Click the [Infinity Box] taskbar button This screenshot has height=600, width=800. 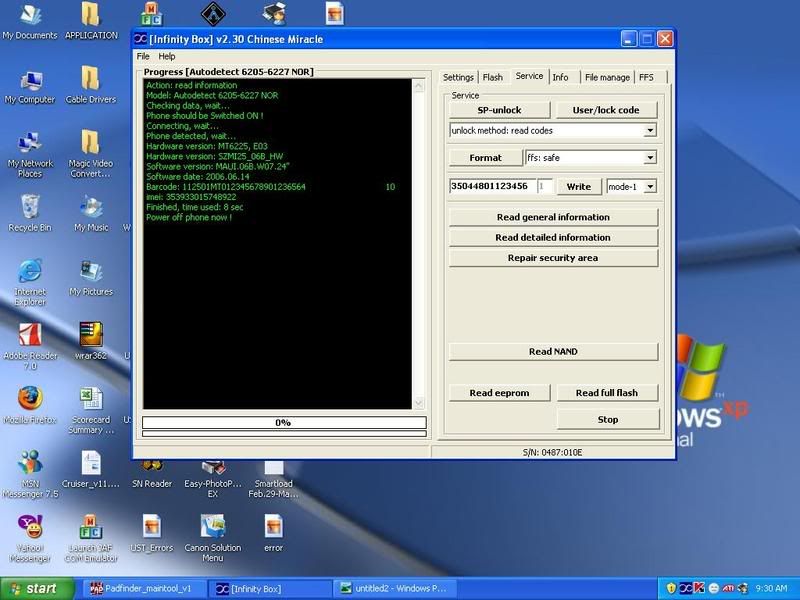pos(270,589)
